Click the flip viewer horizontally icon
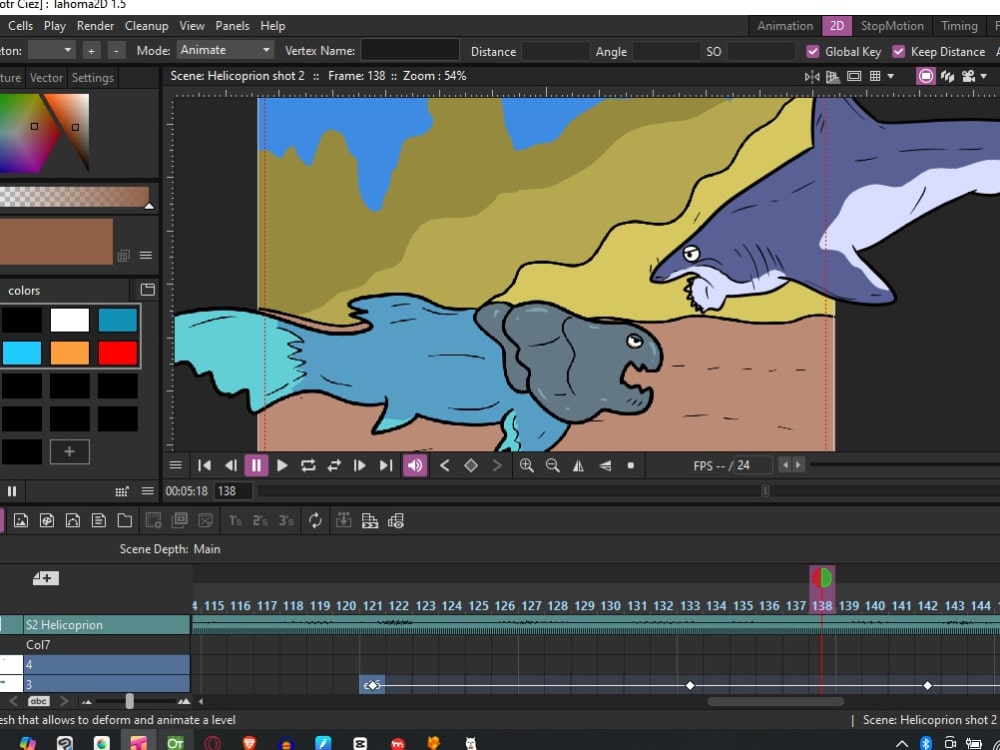The width and height of the screenshot is (1000, 750). [812, 77]
